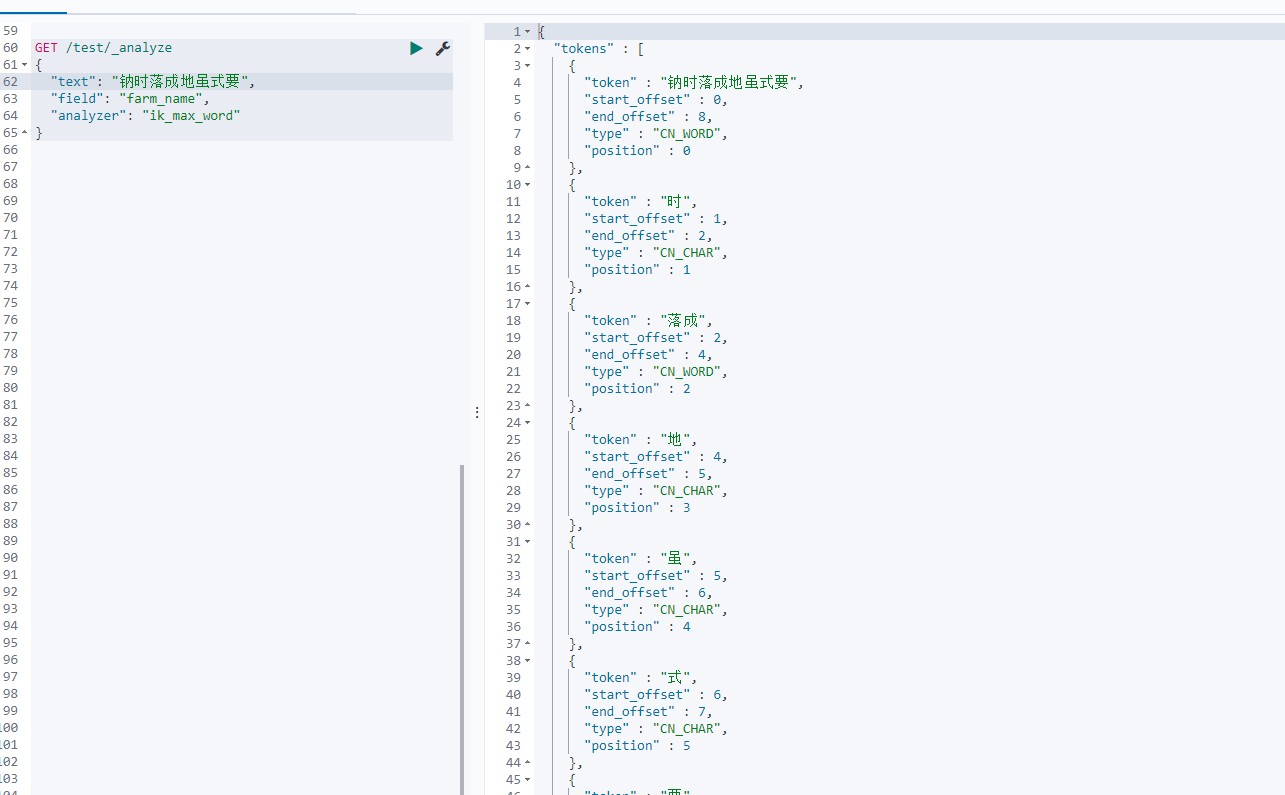The image size is (1285, 795).
Task: Collapse the request body at line 61
Action: (25, 65)
